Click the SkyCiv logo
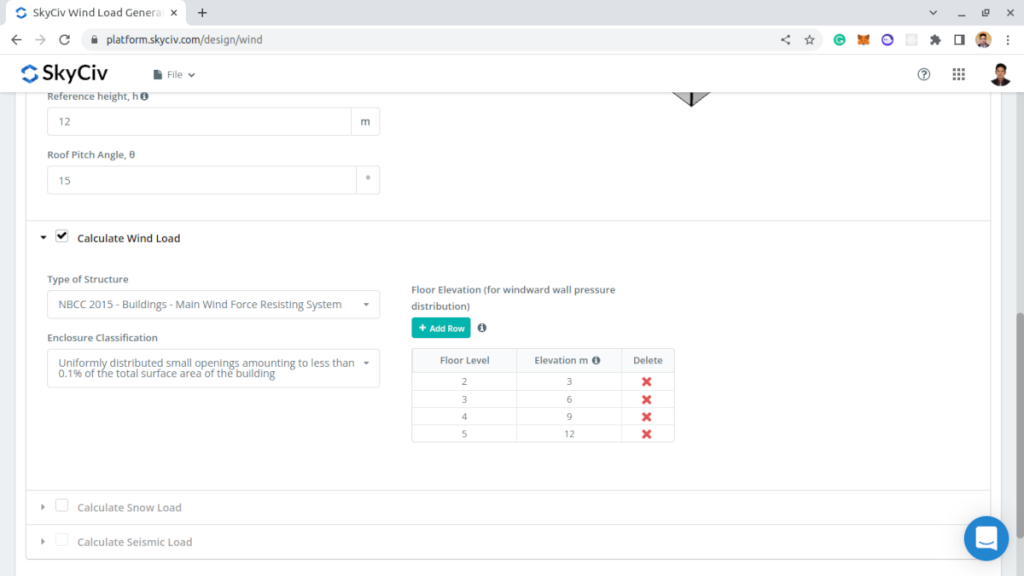 (64, 74)
